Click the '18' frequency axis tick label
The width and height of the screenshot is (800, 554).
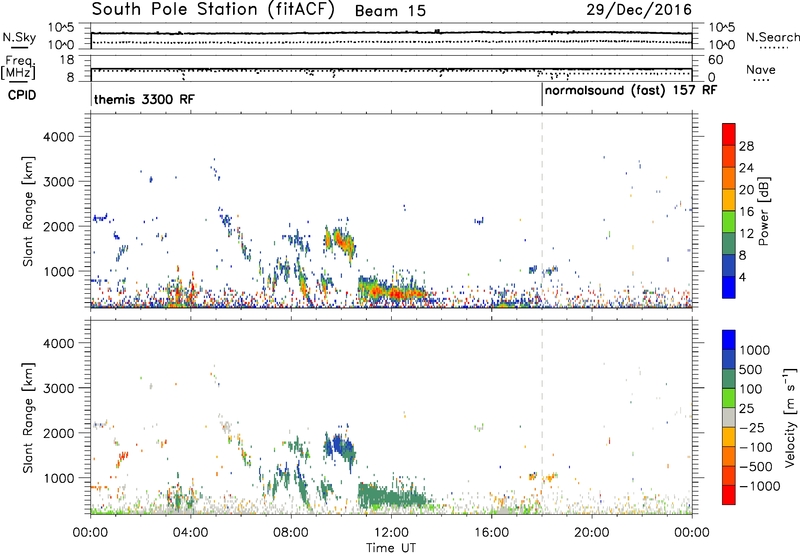point(67,60)
